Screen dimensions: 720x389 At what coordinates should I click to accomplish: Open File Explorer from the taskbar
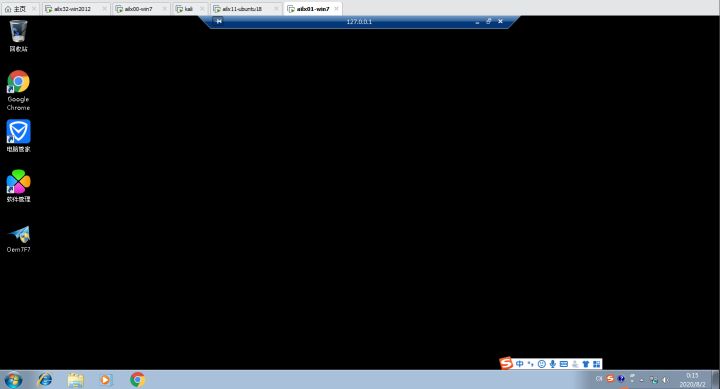76,380
